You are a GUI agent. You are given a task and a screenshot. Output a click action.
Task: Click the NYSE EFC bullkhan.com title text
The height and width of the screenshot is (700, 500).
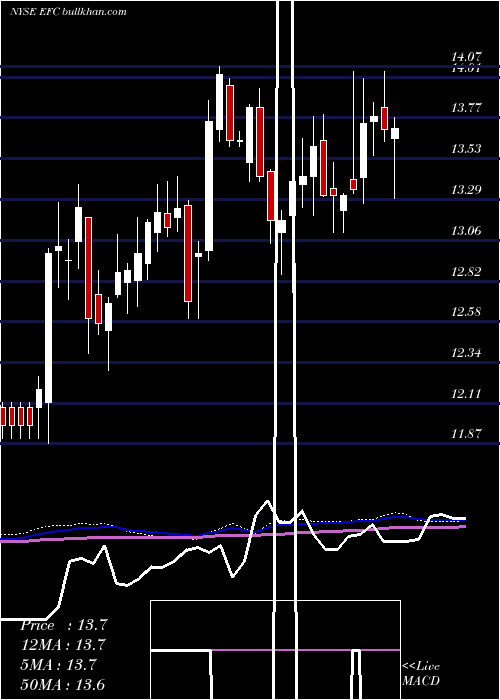68,11
